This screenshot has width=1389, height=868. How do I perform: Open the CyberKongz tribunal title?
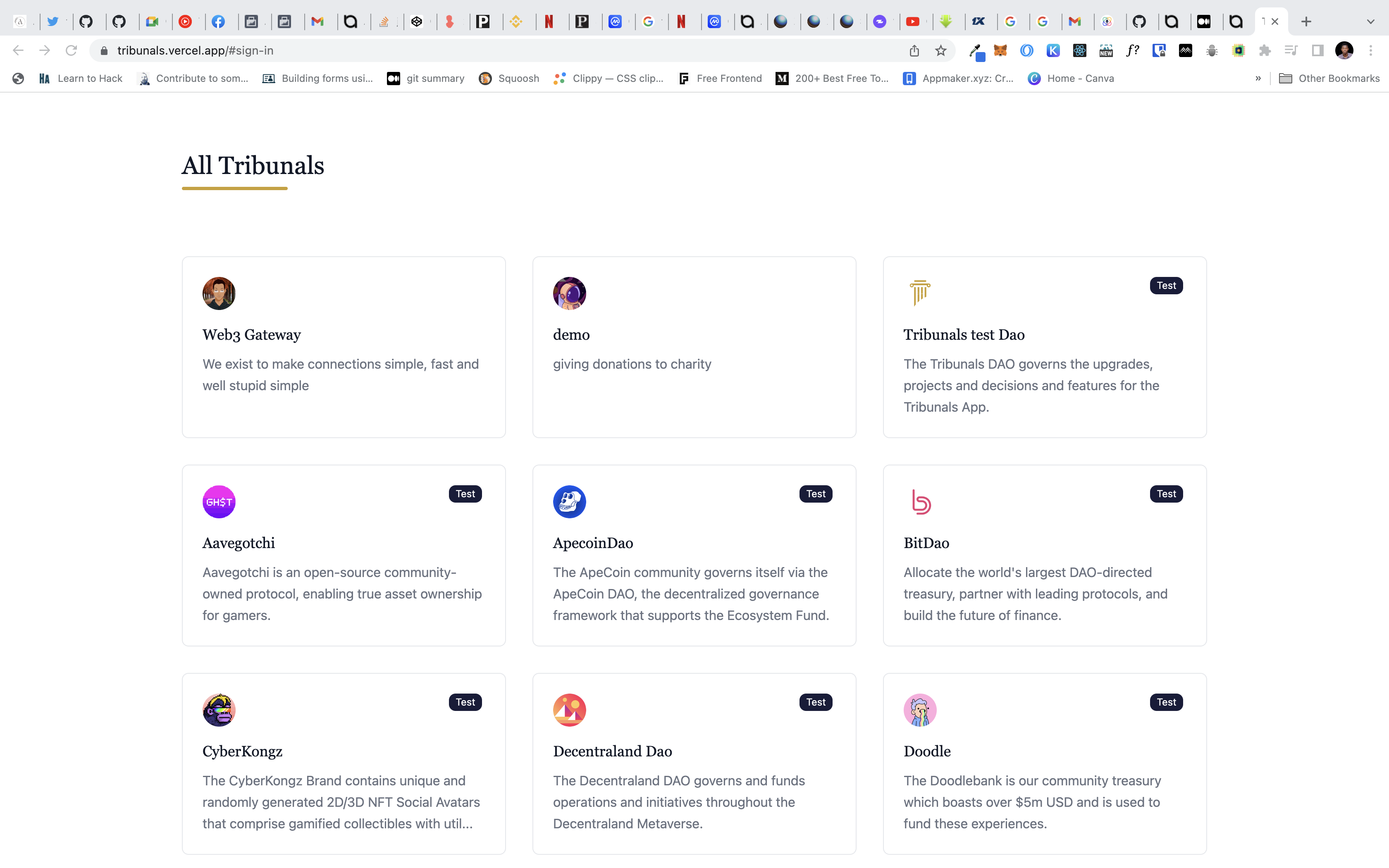(242, 751)
